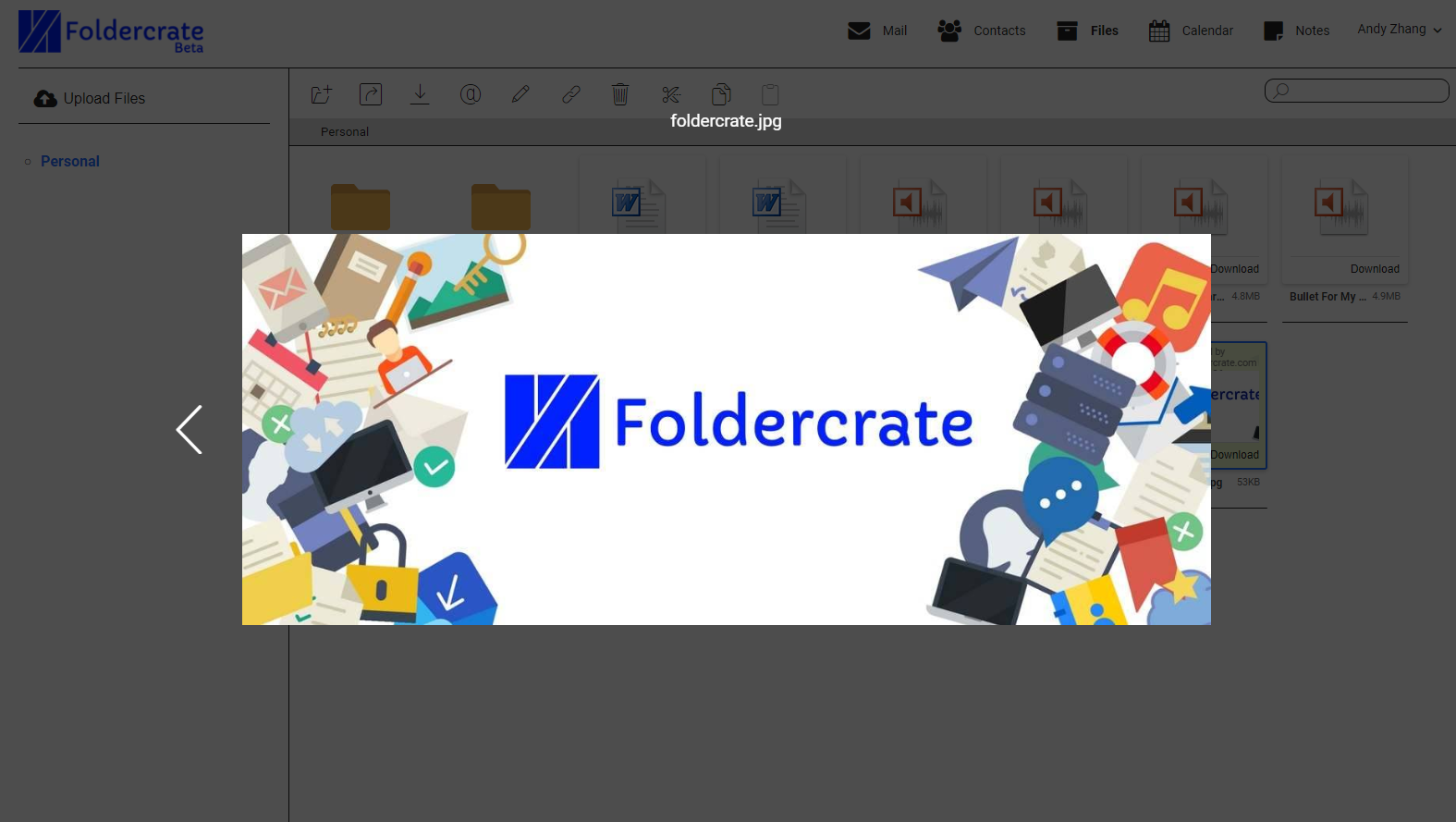The height and width of the screenshot is (822, 1456).
Task: Click the 4.9MB file size label
Action: click(x=1386, y=297)
